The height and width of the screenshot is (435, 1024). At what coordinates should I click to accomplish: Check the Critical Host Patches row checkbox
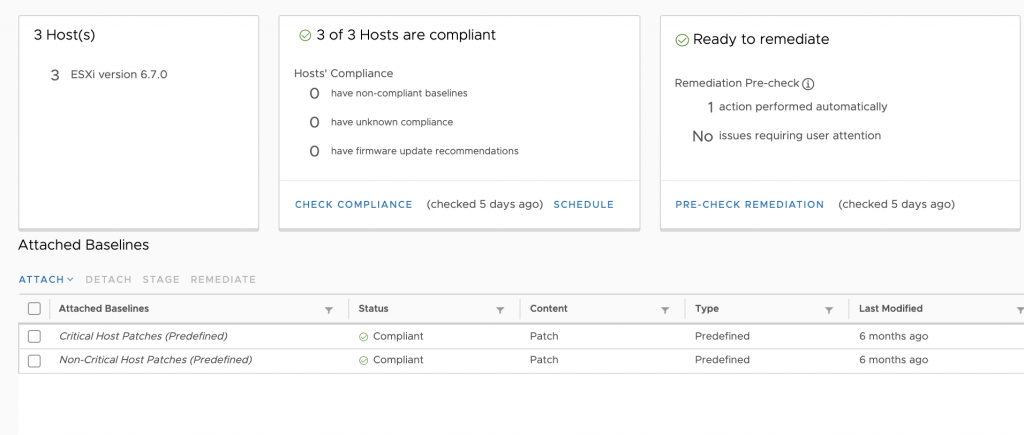click(35, 336)
